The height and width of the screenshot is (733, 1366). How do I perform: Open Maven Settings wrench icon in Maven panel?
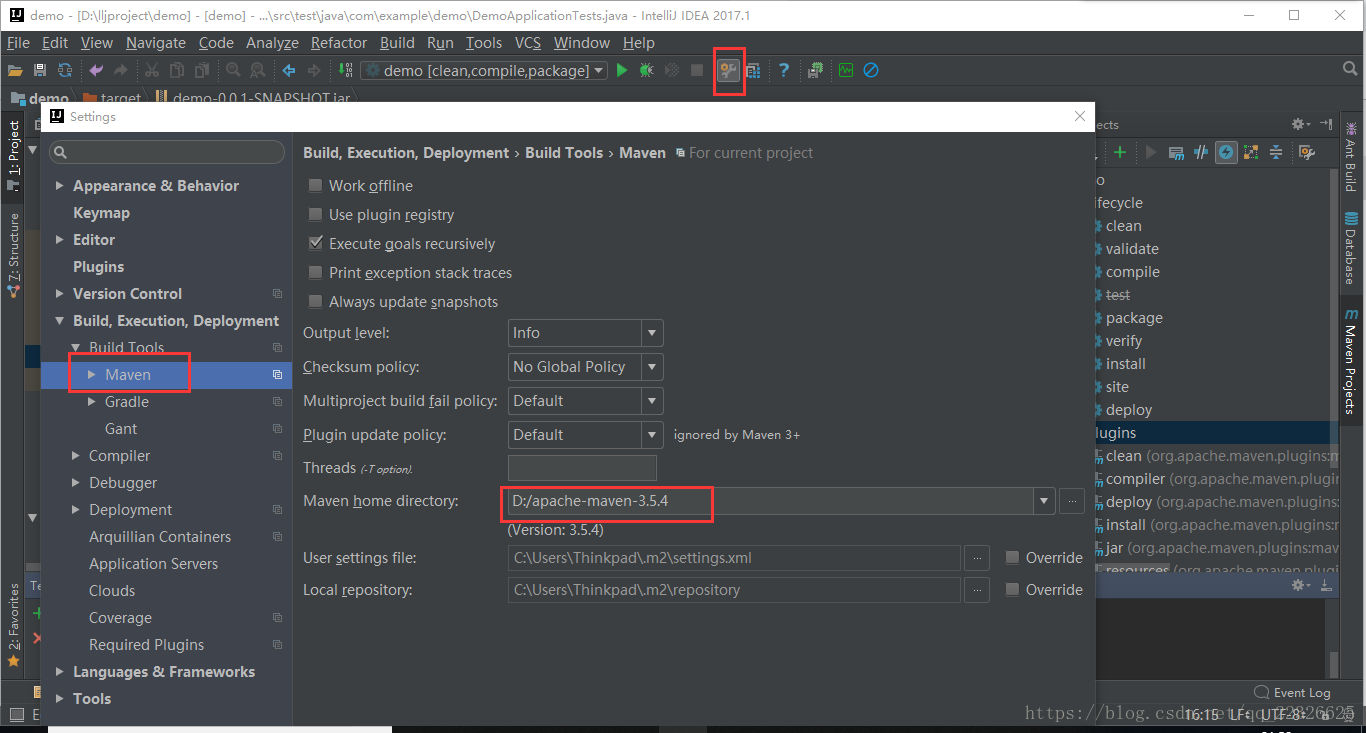pos(1307,152)
